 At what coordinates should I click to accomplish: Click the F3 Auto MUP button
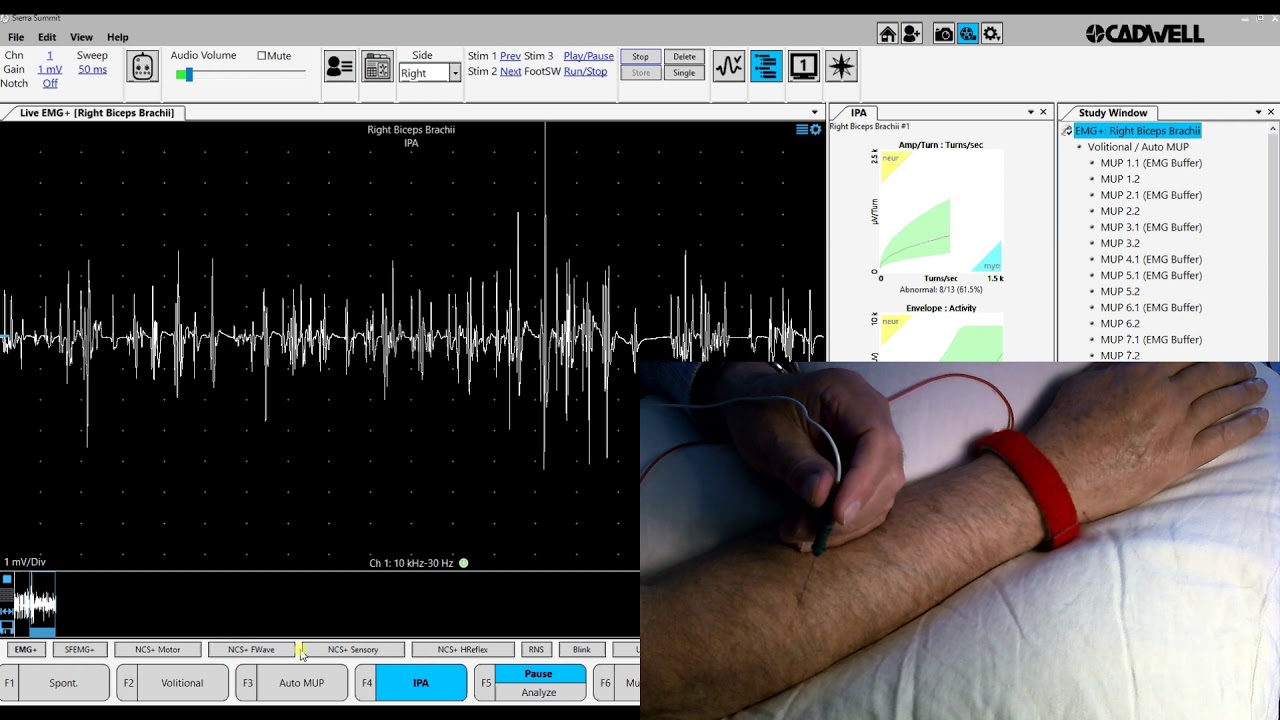[290, 683]
